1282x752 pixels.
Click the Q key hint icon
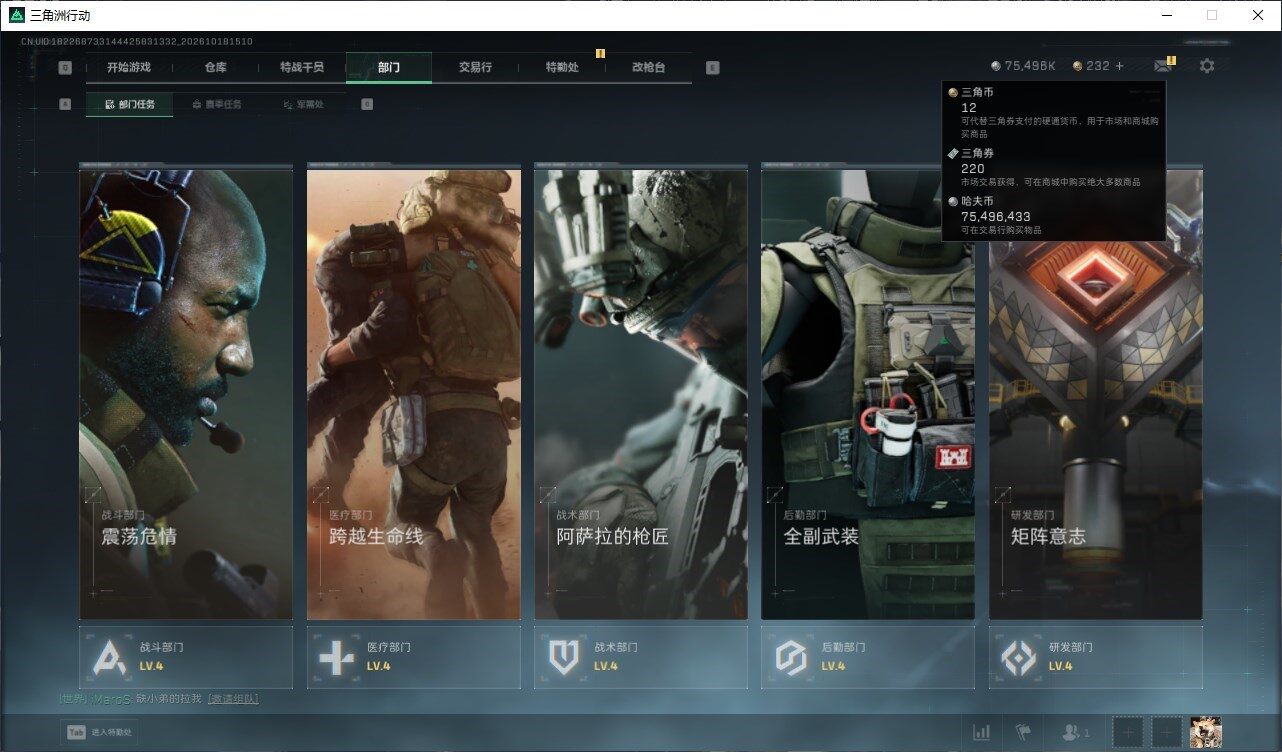(x=65, y=68)
